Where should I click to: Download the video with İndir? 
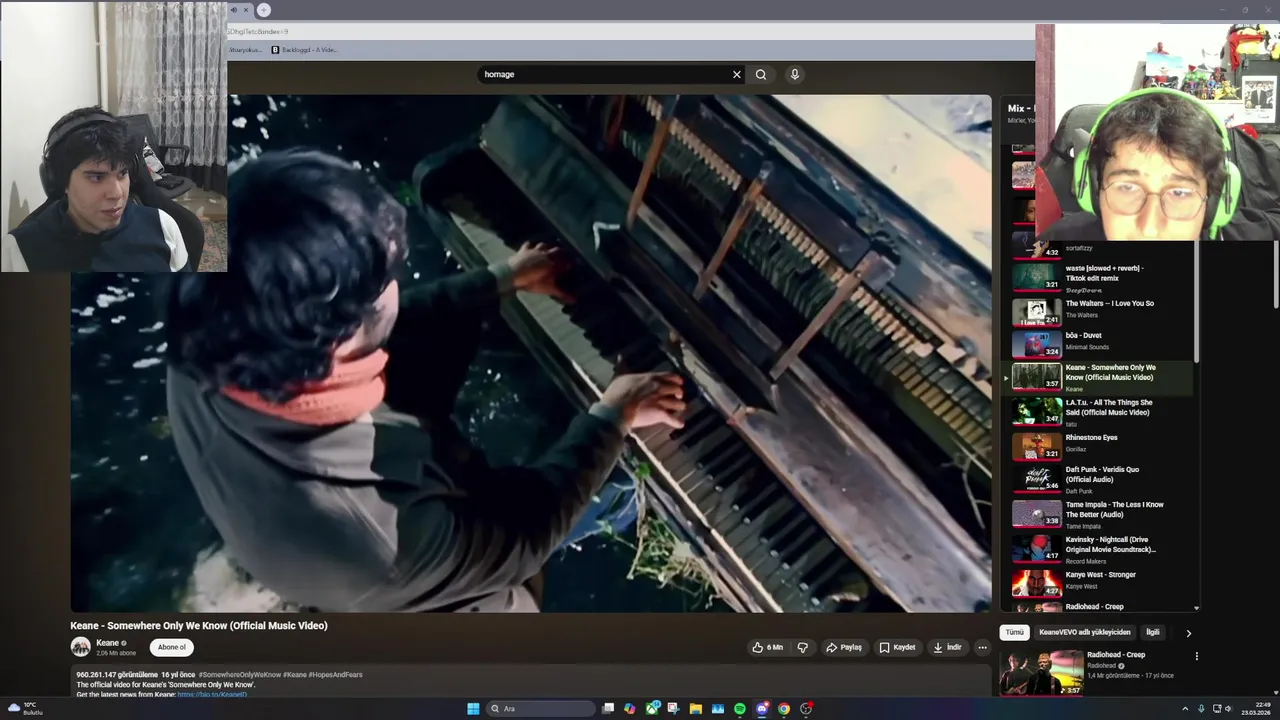point(947,647)
